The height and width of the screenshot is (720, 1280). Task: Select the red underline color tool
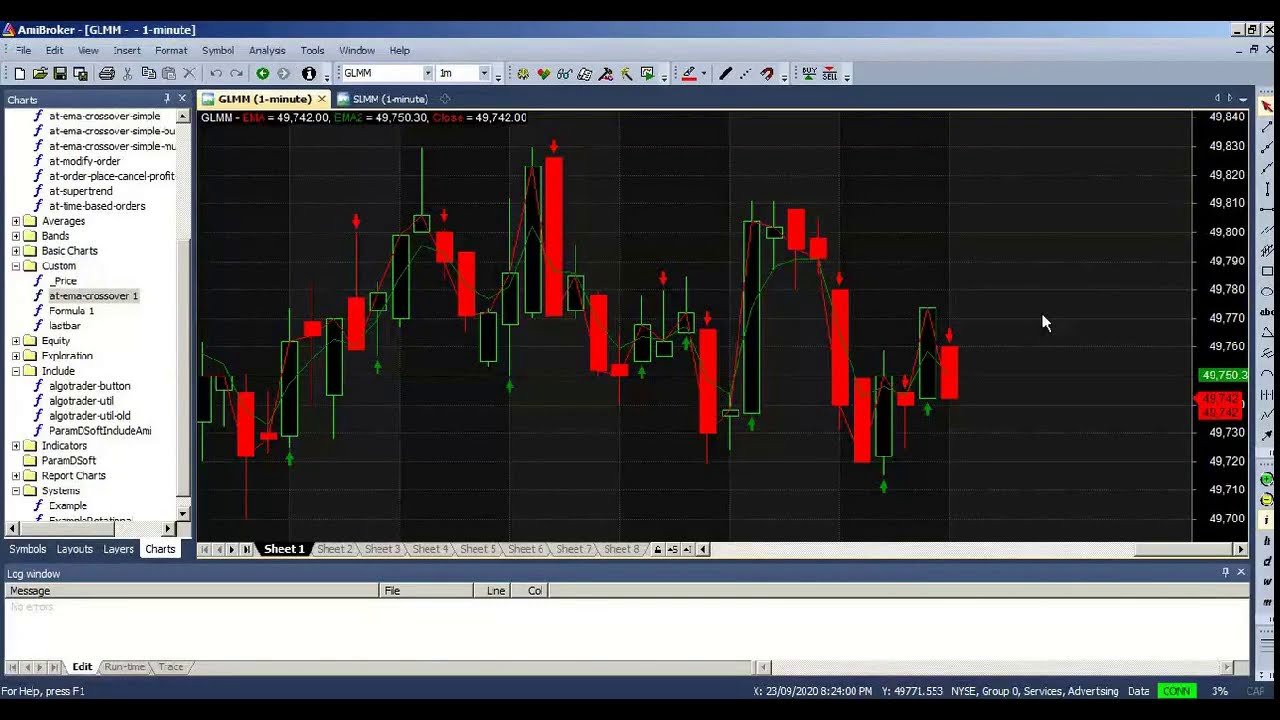pyautogui.click(x=688, y=74)
